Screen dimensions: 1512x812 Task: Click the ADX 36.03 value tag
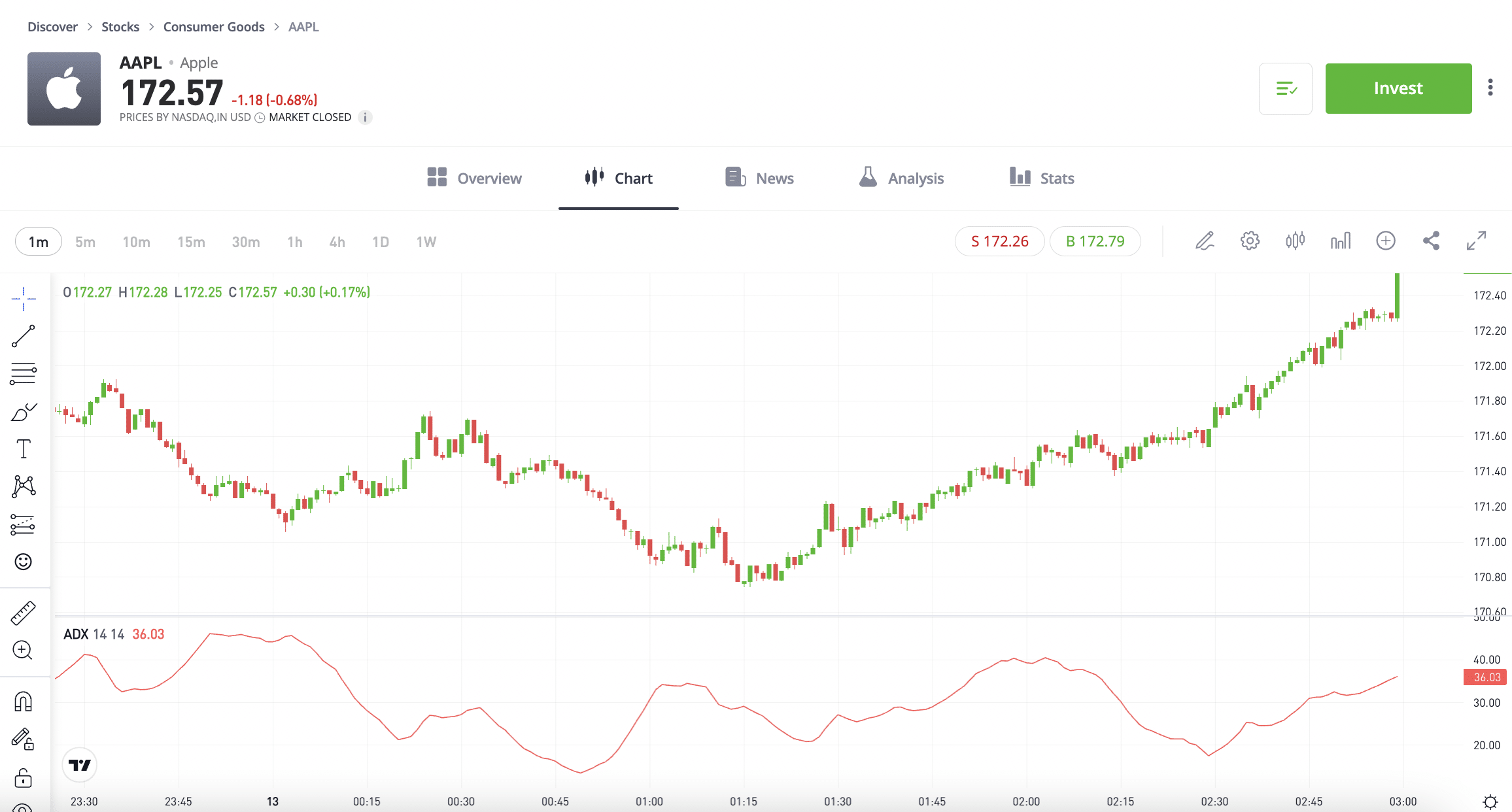click(1485, 677)
